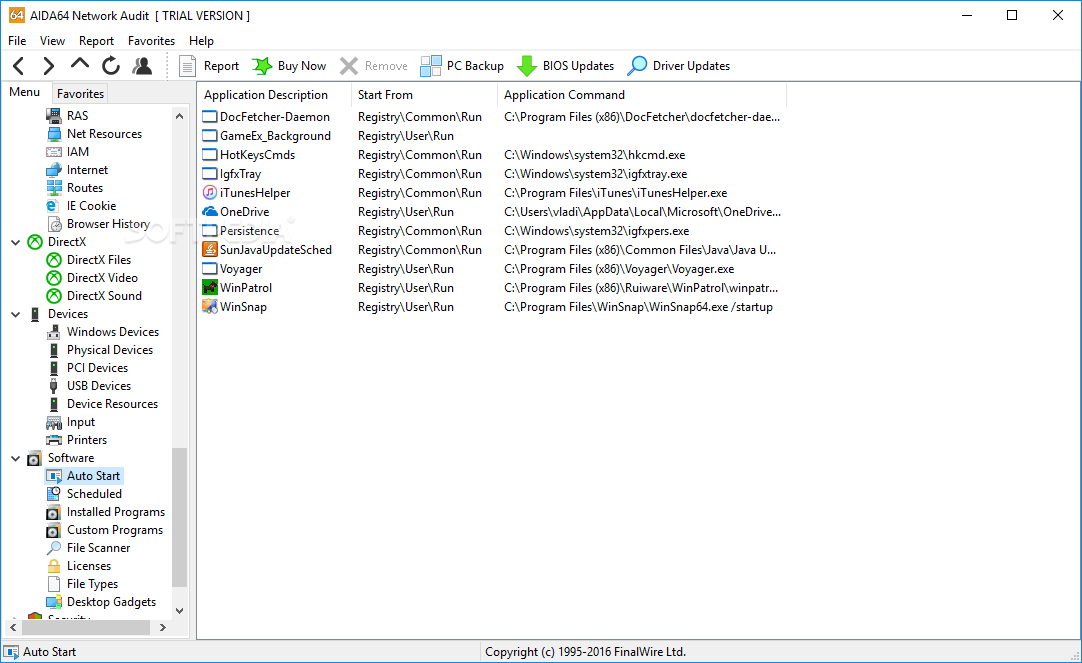1082x663 pixels.
Task: Select Input in the tree
Action: coord(81,422)
